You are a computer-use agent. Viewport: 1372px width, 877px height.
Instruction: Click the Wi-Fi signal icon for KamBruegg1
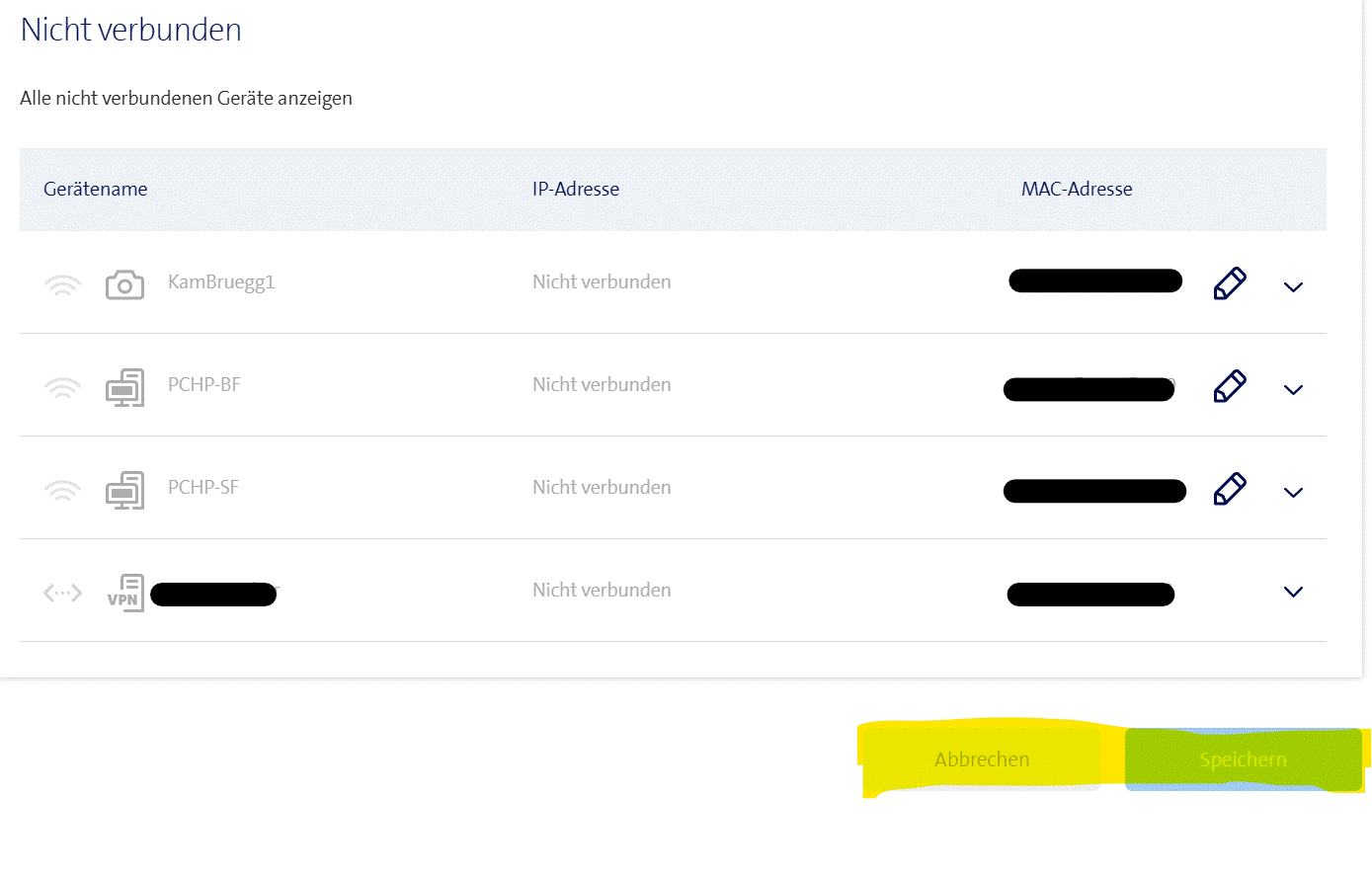tap(62, 285)
